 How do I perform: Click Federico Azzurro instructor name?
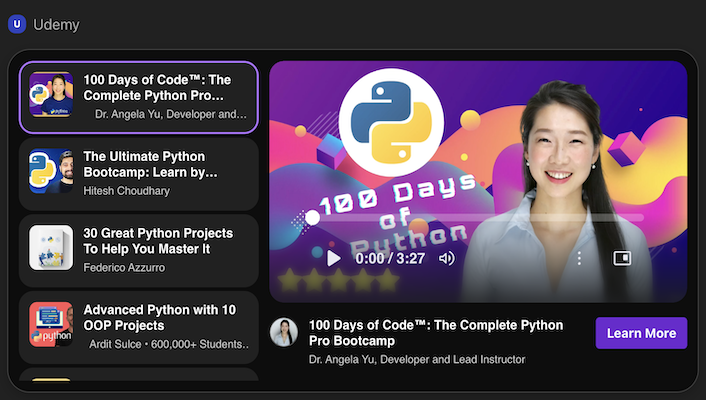tap(124, 267)
